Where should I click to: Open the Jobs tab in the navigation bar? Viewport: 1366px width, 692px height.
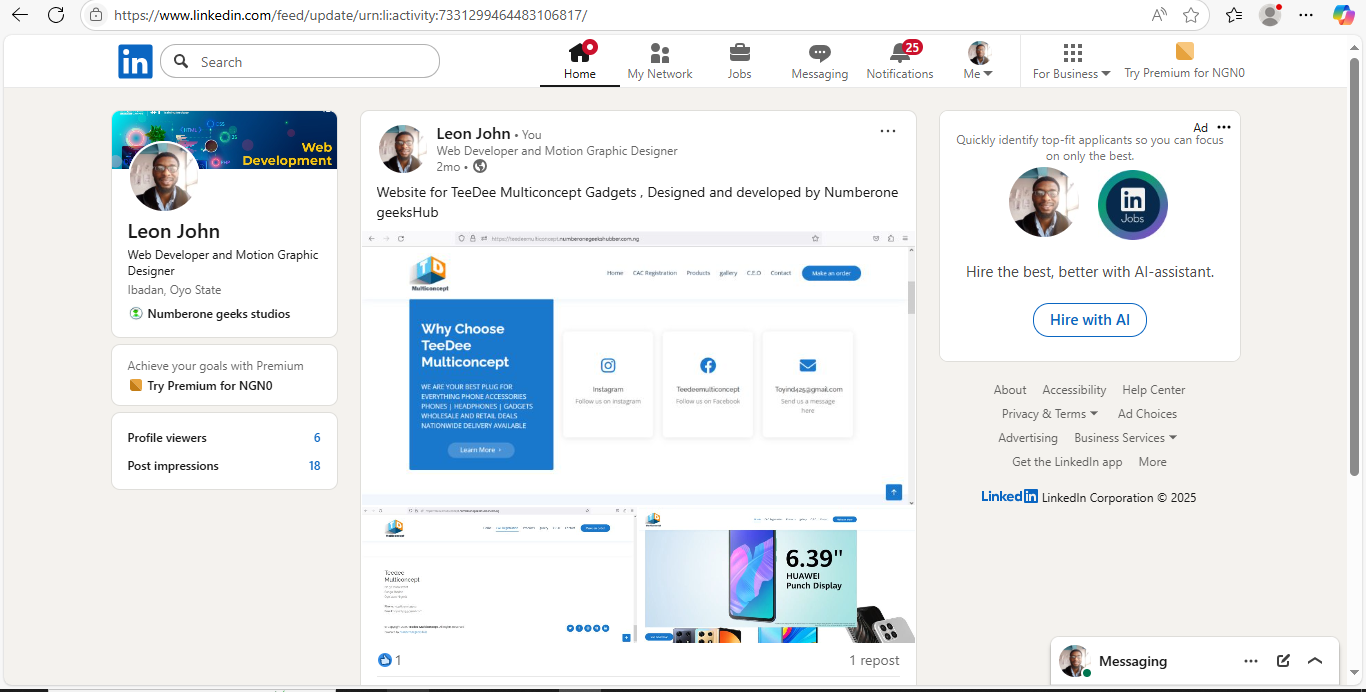pyautogui.click(x=740, y=62)
